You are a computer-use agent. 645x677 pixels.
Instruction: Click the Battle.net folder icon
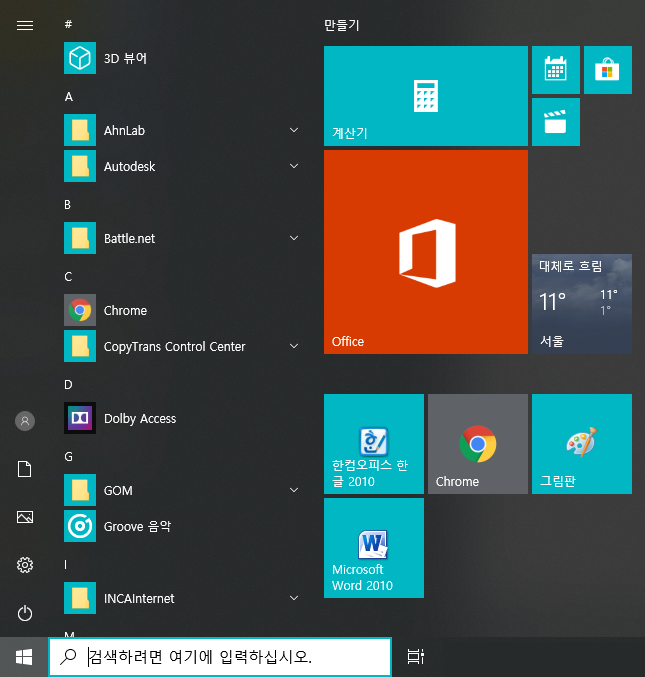(80, 238)
